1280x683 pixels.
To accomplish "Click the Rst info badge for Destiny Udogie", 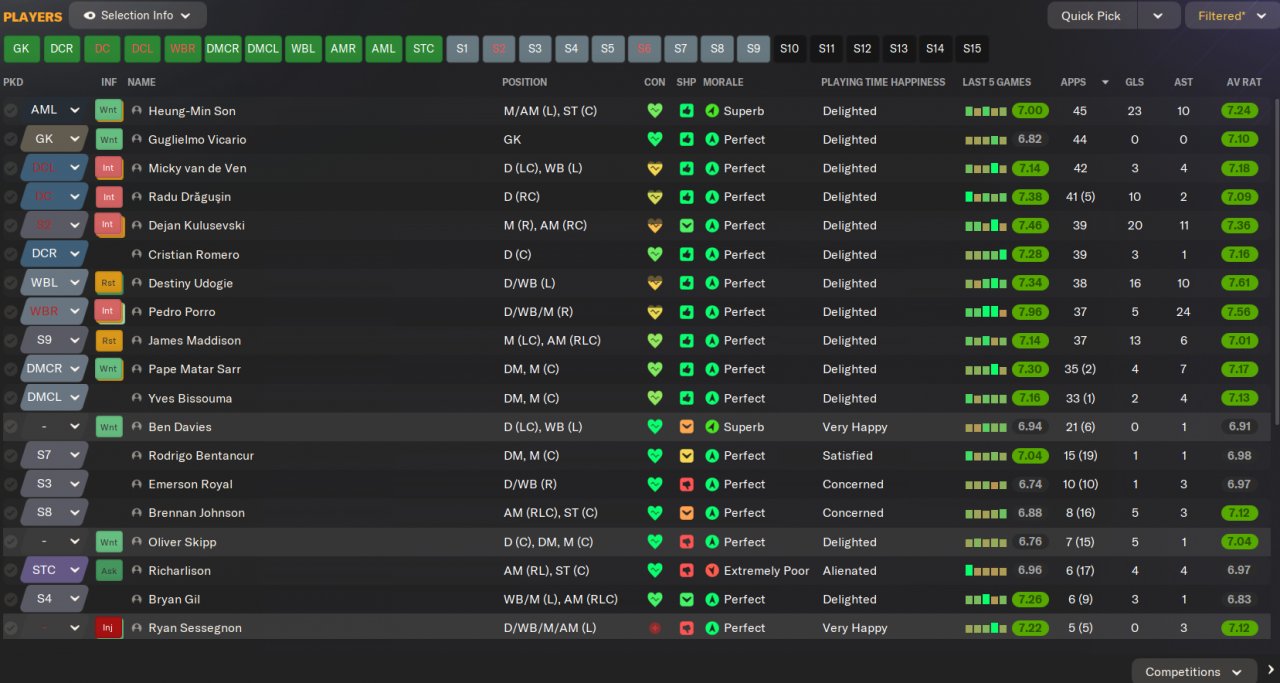I will pyautogui.click(x=108, y=283).
